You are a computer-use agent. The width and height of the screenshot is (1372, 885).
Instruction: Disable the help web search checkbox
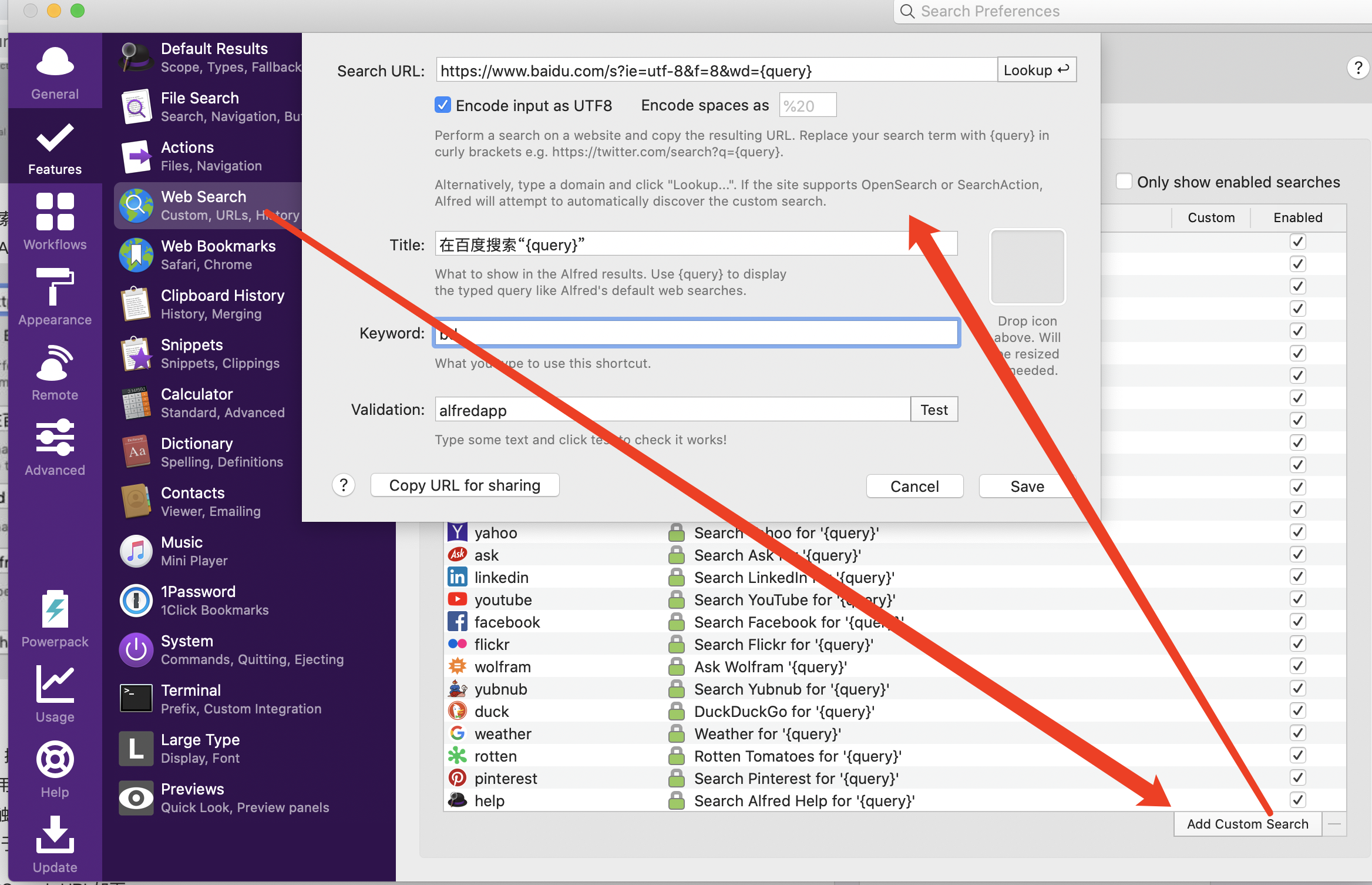point(1297,800)
